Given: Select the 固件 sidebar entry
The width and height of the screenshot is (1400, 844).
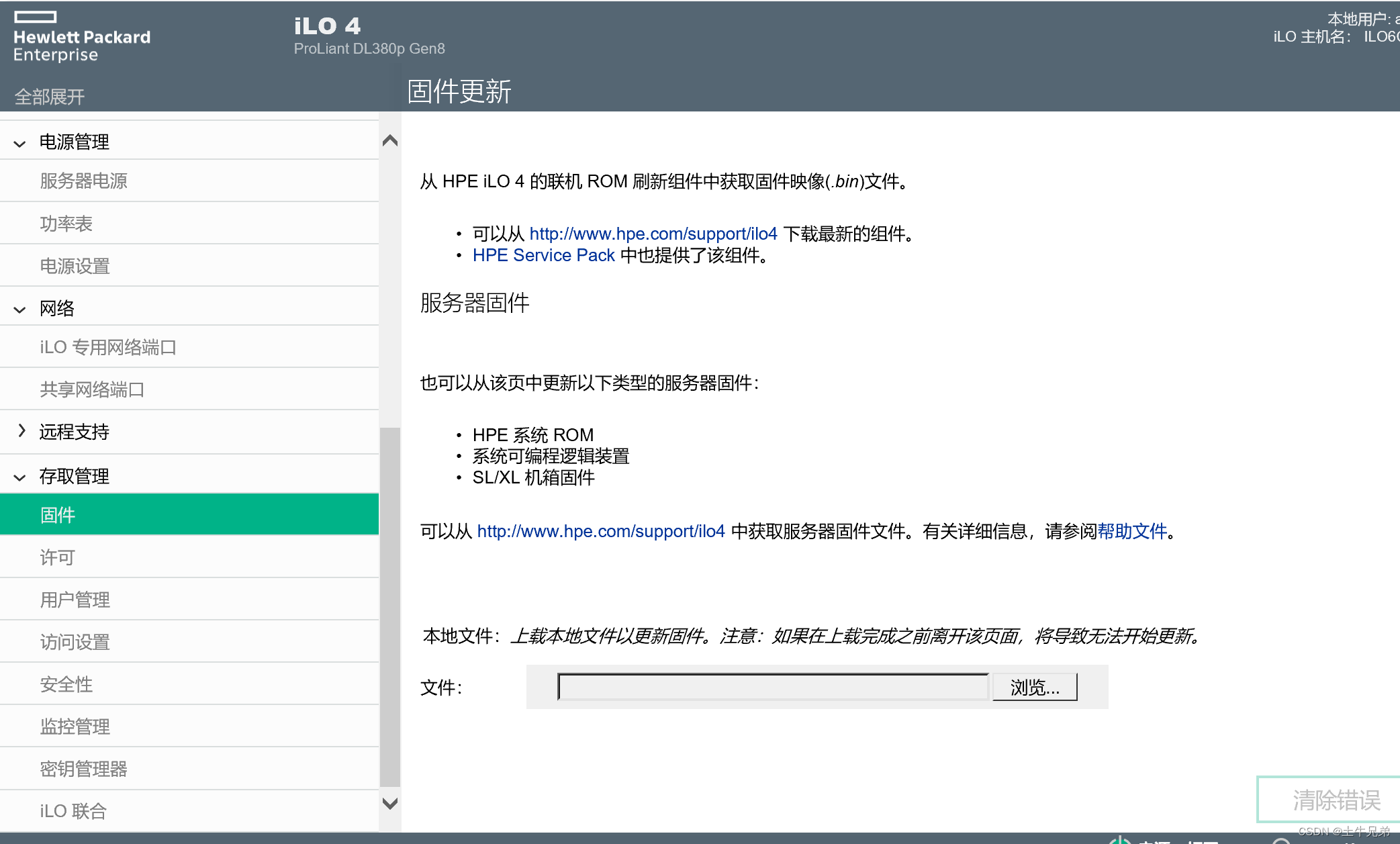Looking at the screenshot, I should 57,514.
